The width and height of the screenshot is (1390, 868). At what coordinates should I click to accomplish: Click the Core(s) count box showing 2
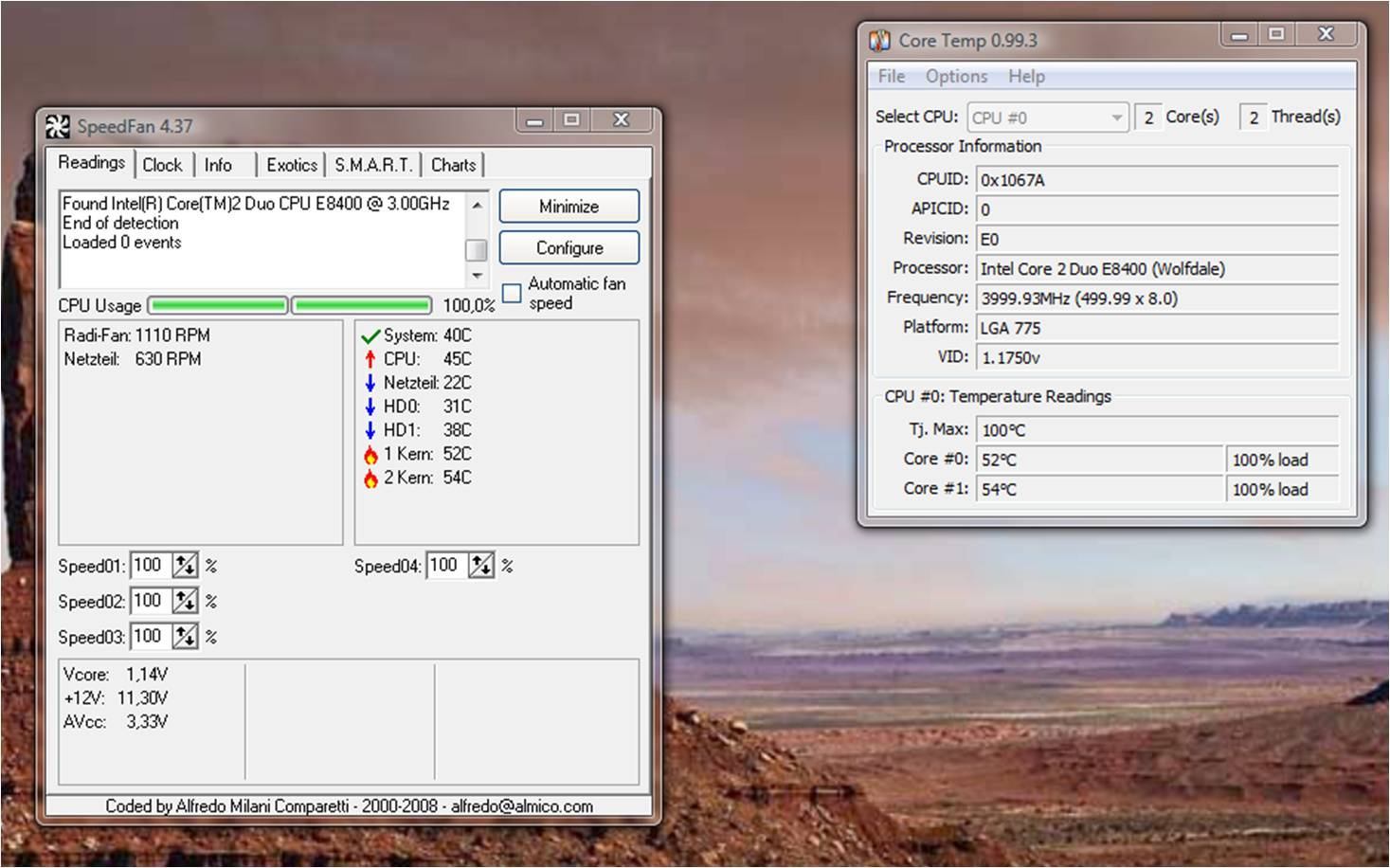(x=1147, y=118)
